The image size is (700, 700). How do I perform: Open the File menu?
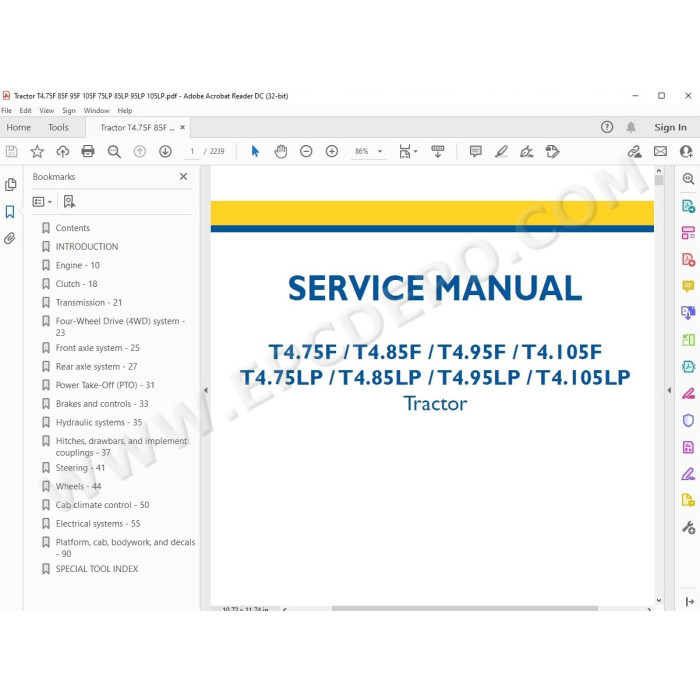pos(7,111)
